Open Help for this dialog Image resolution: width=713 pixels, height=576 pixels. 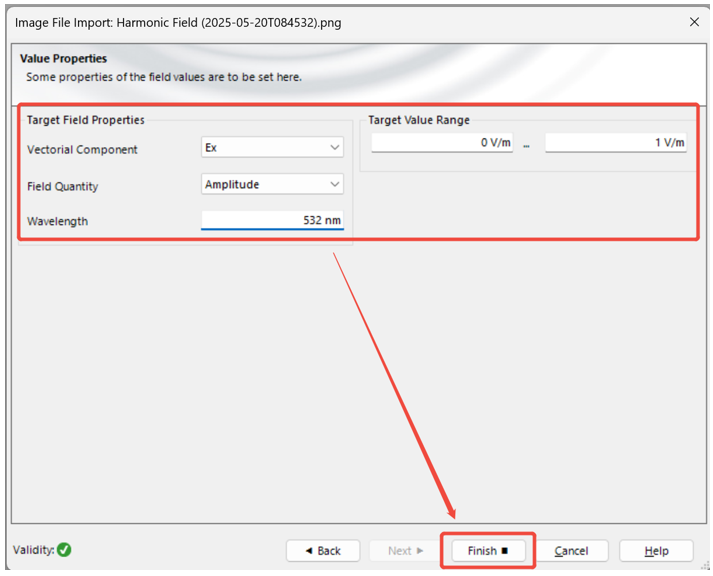point(656,551)
